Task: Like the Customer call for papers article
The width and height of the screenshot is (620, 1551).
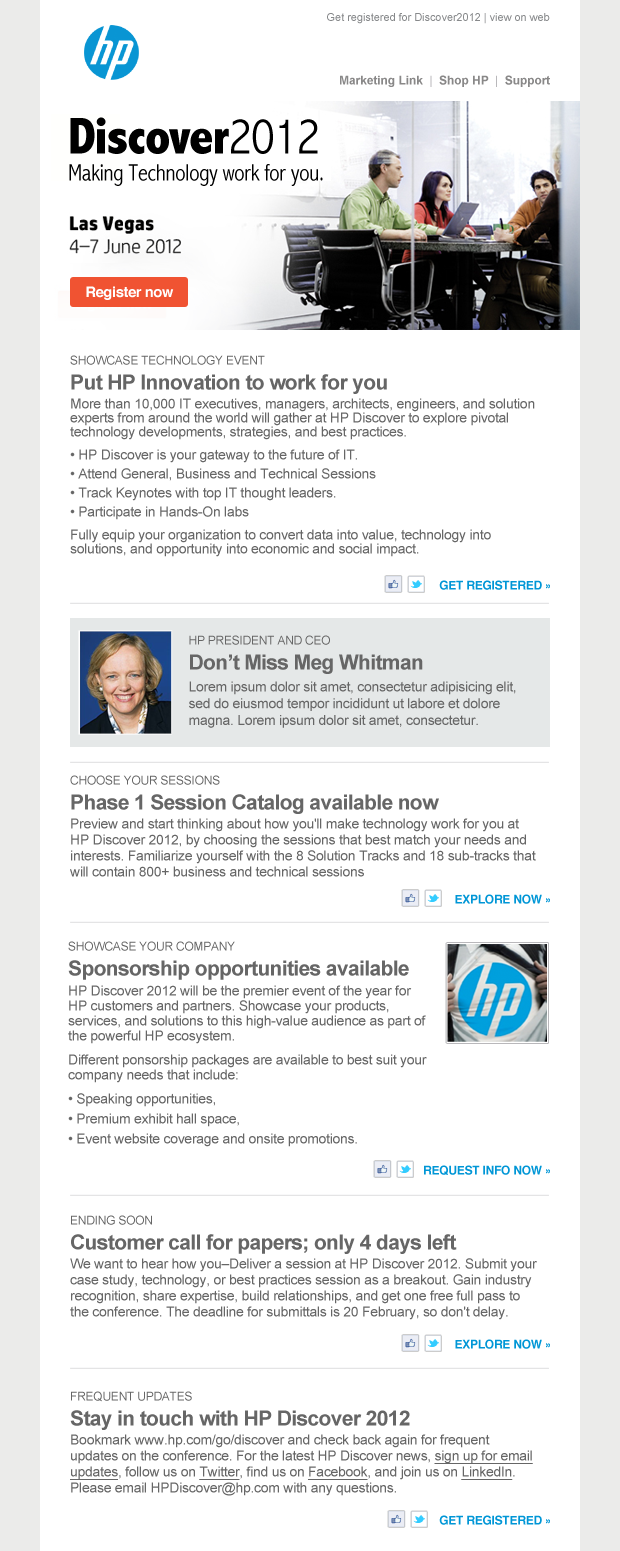Action: tap(410, 1343)
